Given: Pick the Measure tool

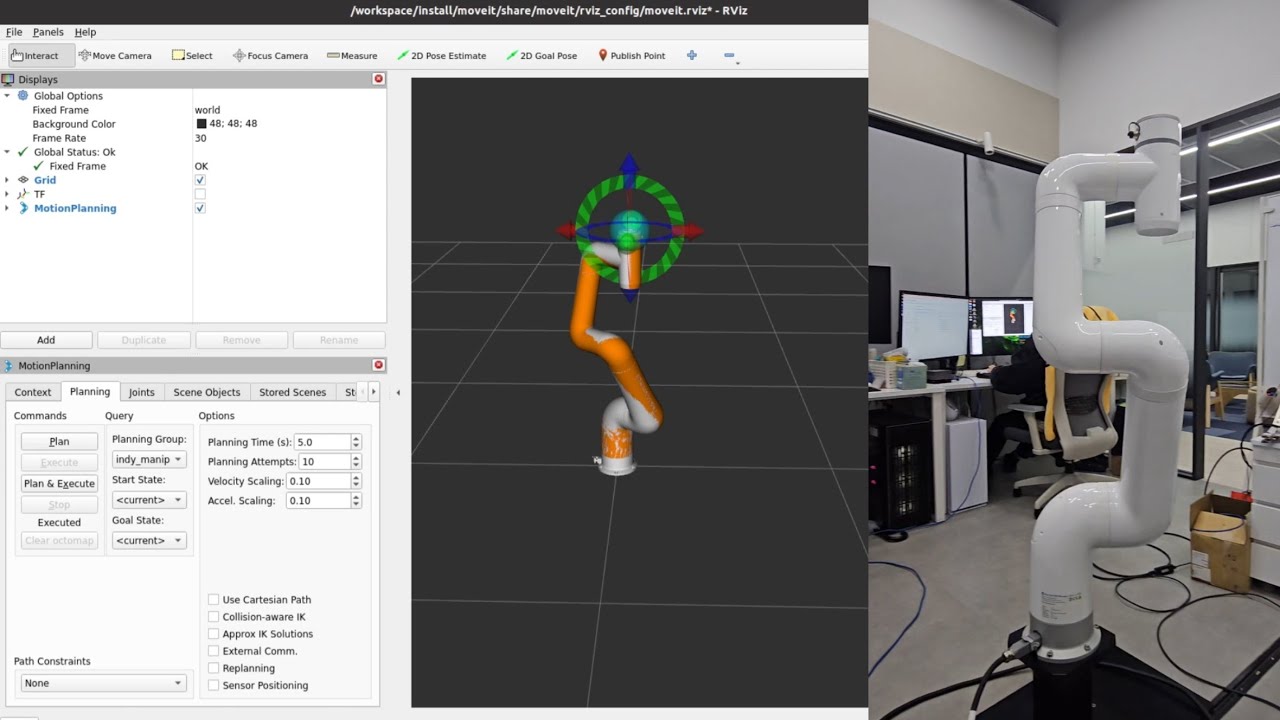Looking at the screenshot, I should pos(352,56).
